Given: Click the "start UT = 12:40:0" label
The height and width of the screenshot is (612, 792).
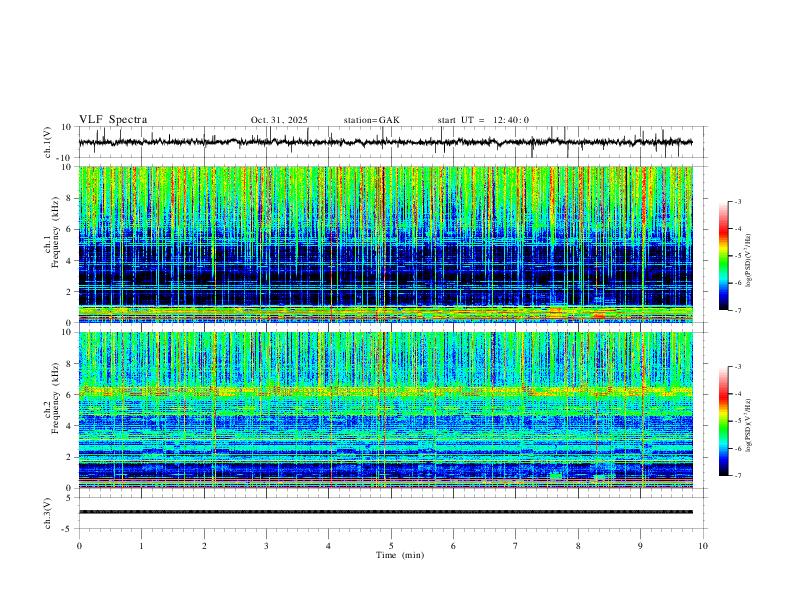Looking at the screenshot, I should [483, 120].
